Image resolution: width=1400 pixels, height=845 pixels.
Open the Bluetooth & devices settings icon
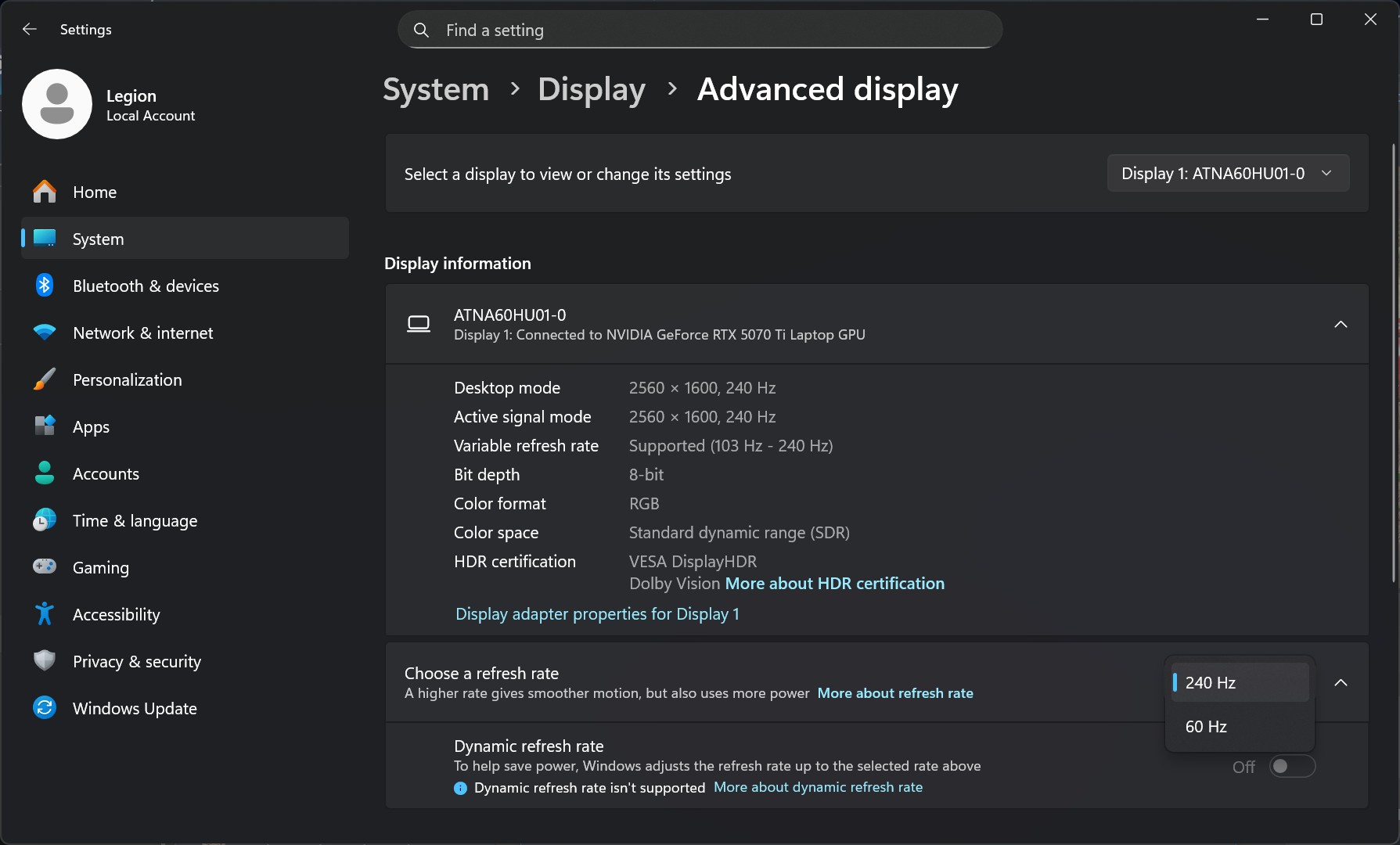[x=45, y=285]
